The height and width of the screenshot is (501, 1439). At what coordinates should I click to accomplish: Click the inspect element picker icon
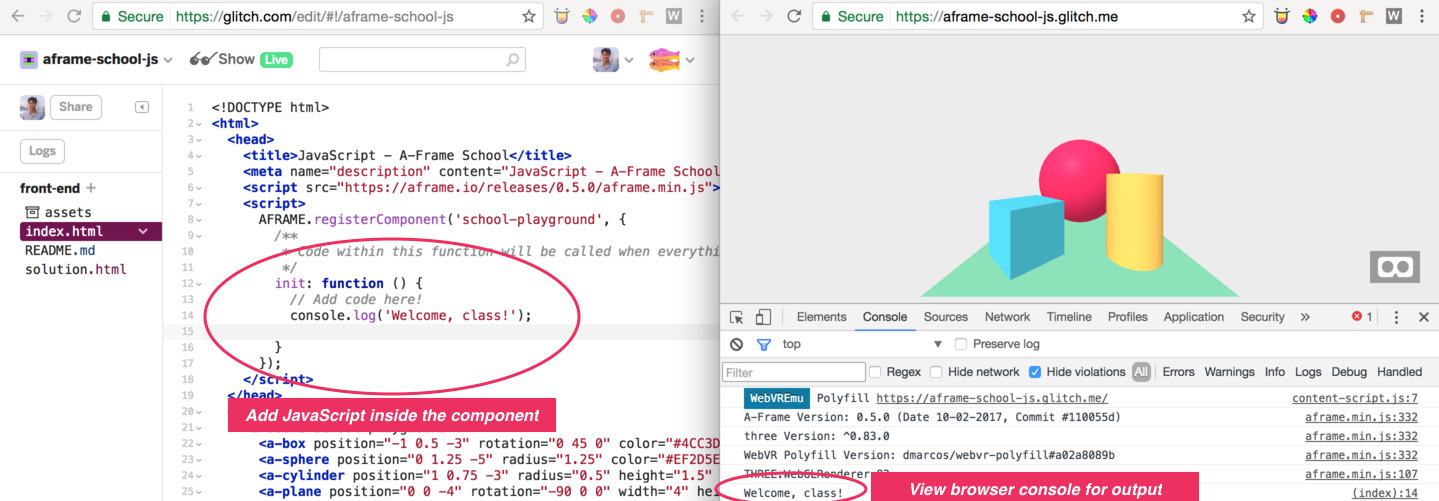737,317
